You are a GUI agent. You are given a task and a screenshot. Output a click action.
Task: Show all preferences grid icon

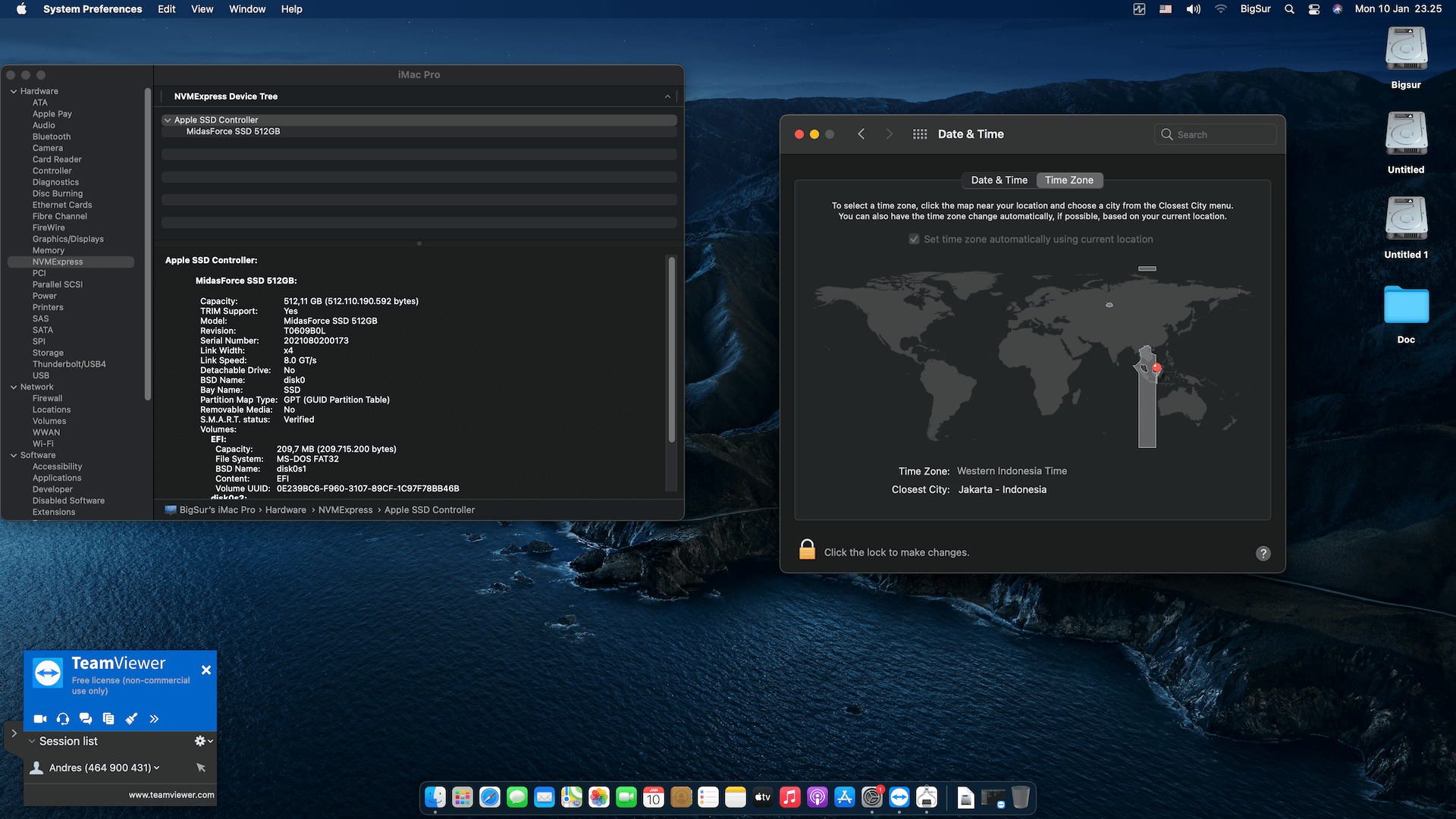pos(920,134)
